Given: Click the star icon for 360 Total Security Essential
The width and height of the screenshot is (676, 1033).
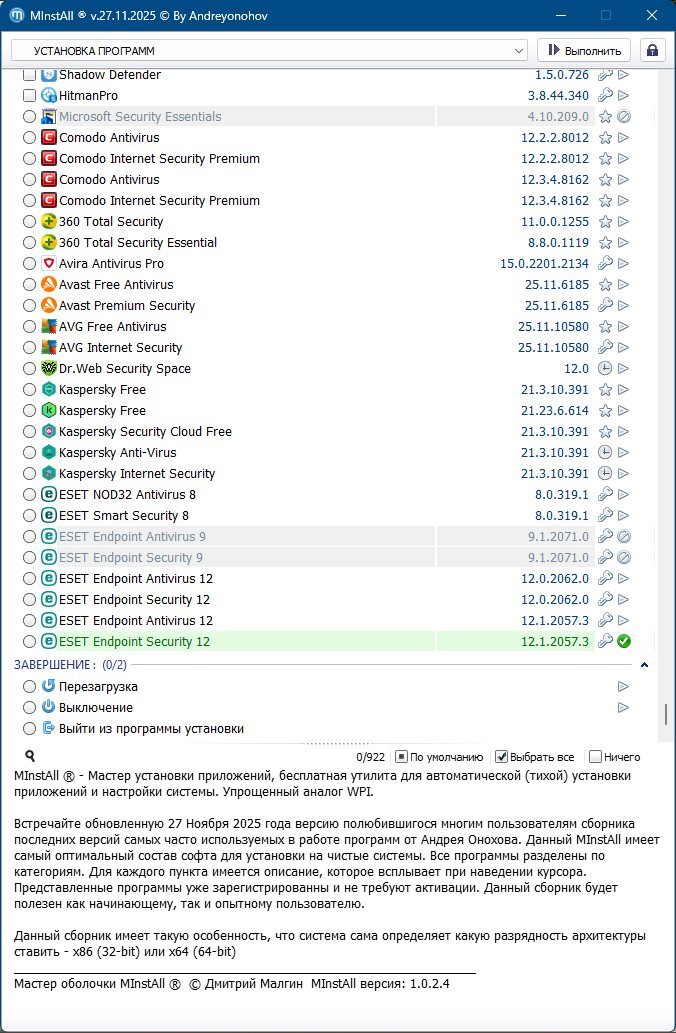Looking at the screenshot, I should click(604, 243).
